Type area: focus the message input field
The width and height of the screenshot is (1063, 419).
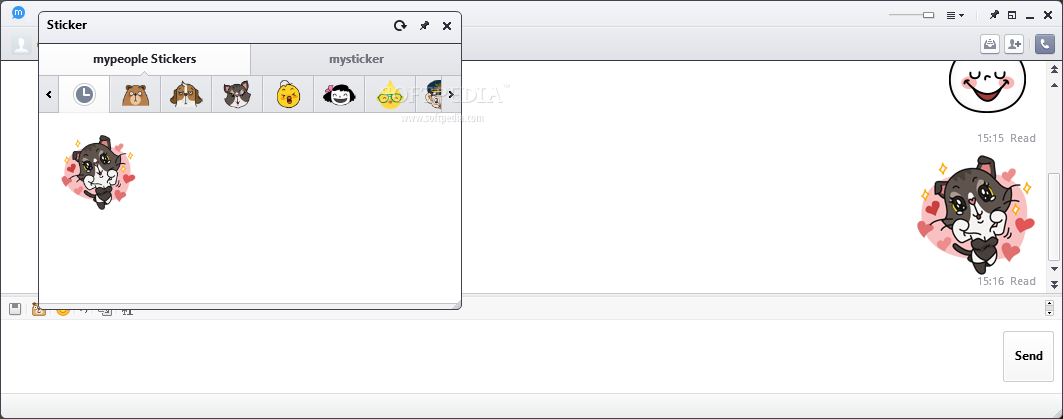click(x=500, y=356)
